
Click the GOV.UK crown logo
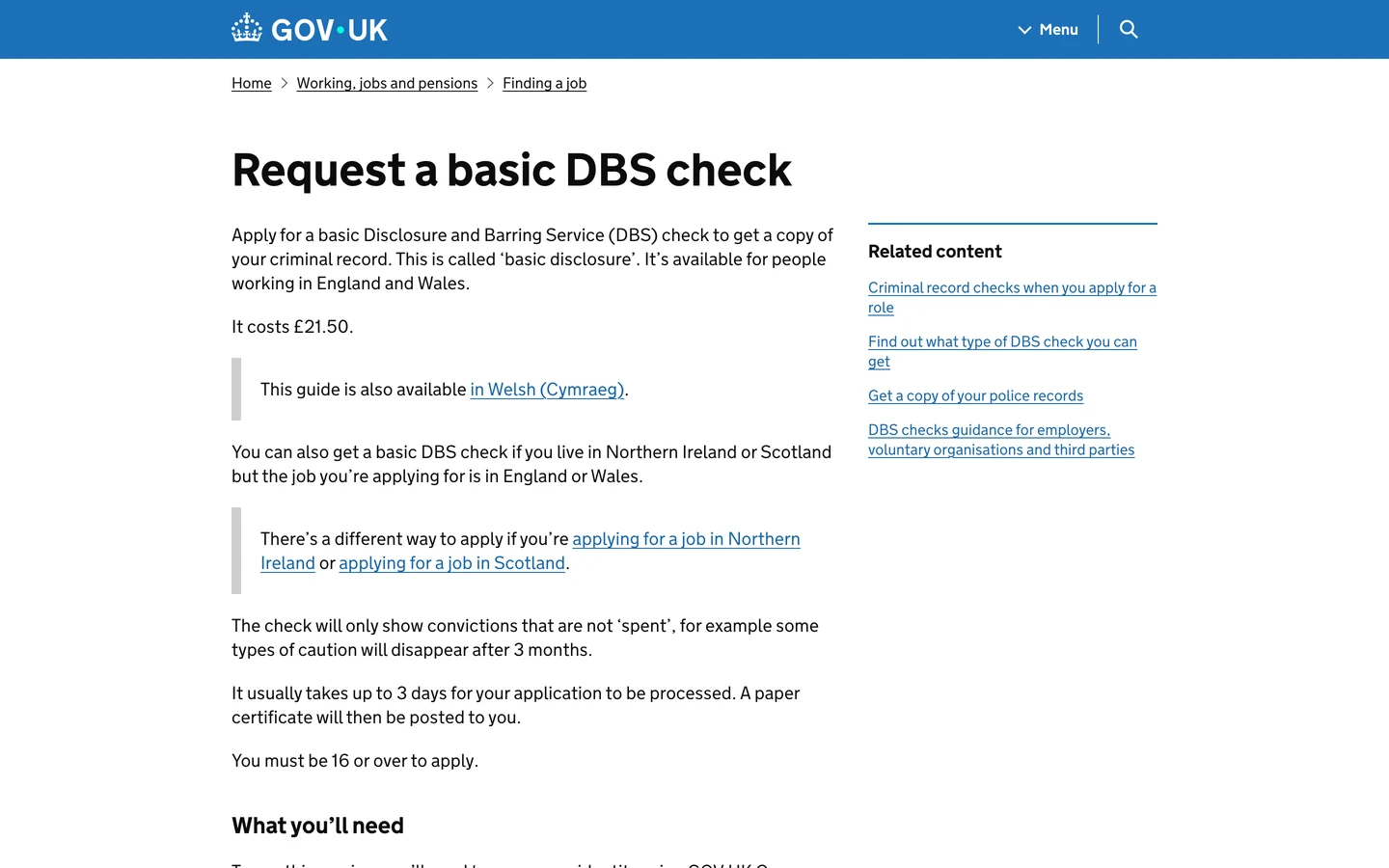(x=309, y=29)
